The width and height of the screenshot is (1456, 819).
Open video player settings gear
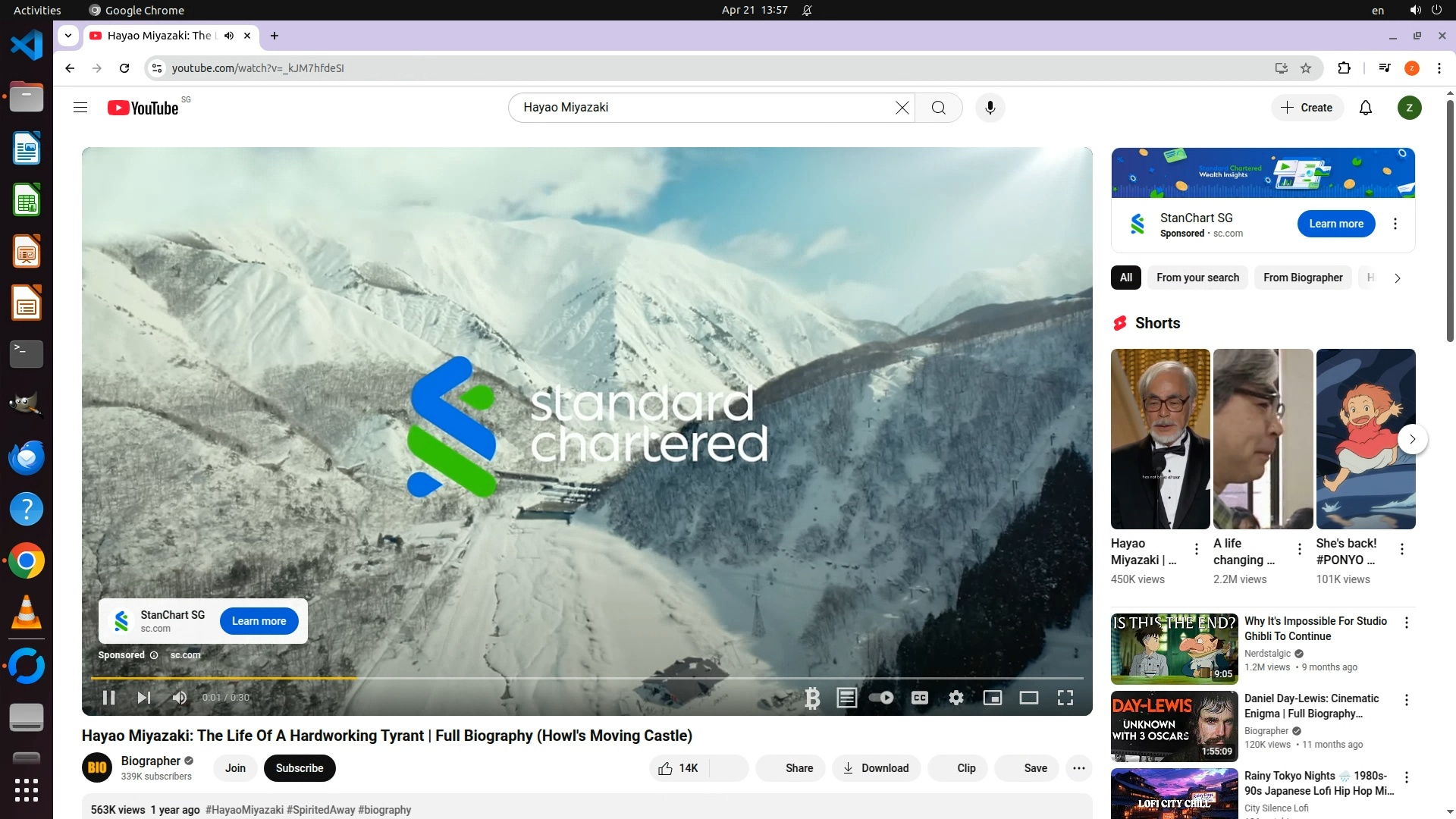[955, 698]
